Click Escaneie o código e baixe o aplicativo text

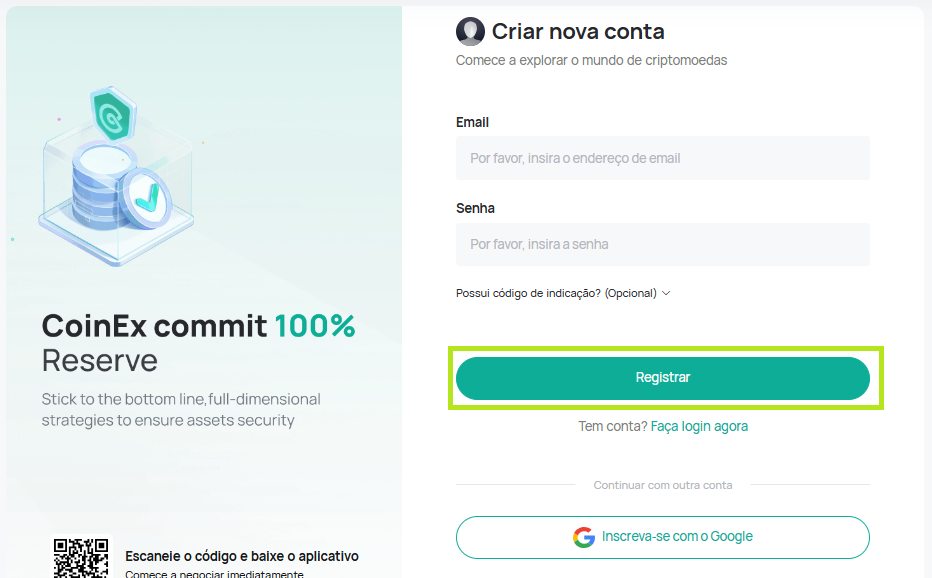242,557
